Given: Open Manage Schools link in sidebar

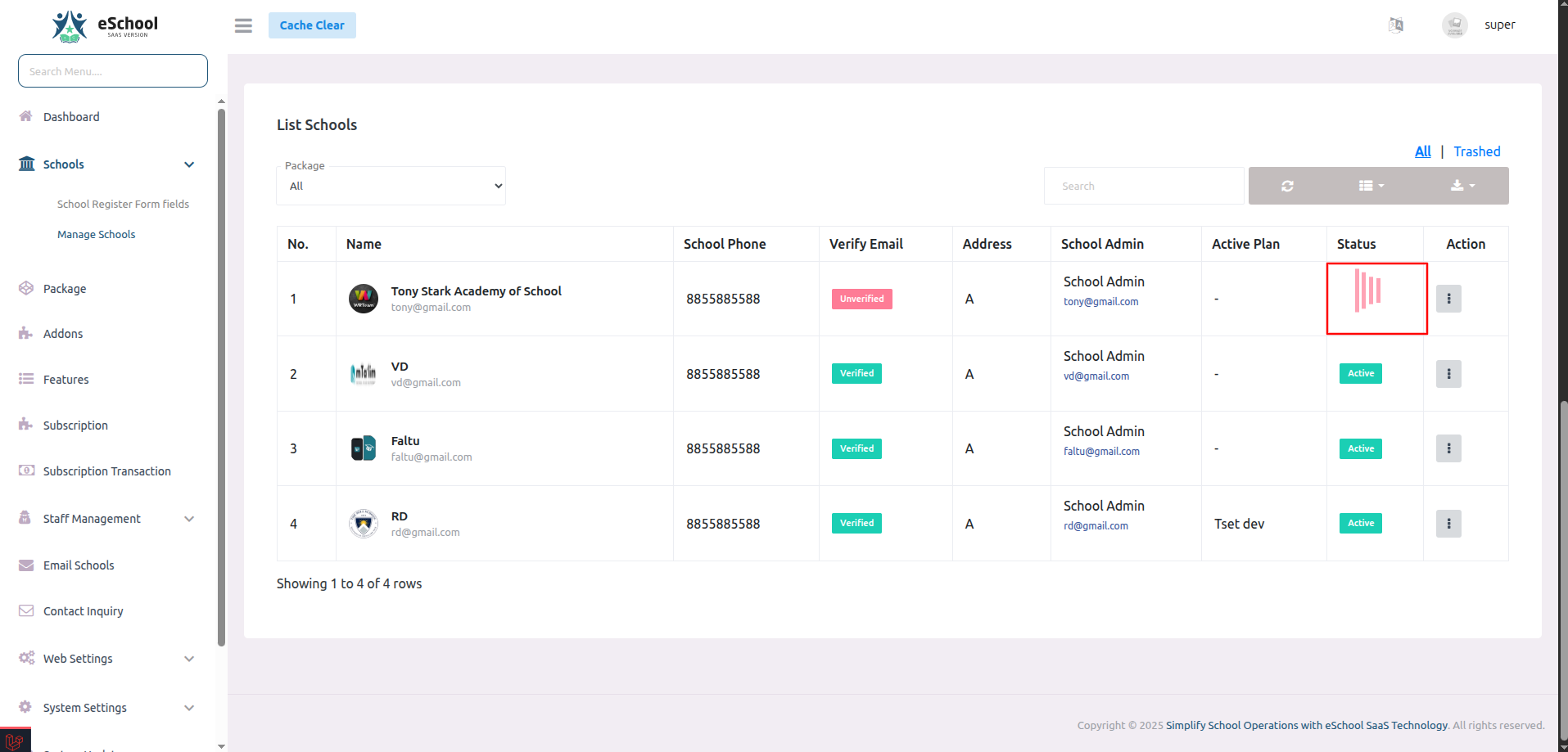Looking at the screenshot, I should [x=96, y=234].
